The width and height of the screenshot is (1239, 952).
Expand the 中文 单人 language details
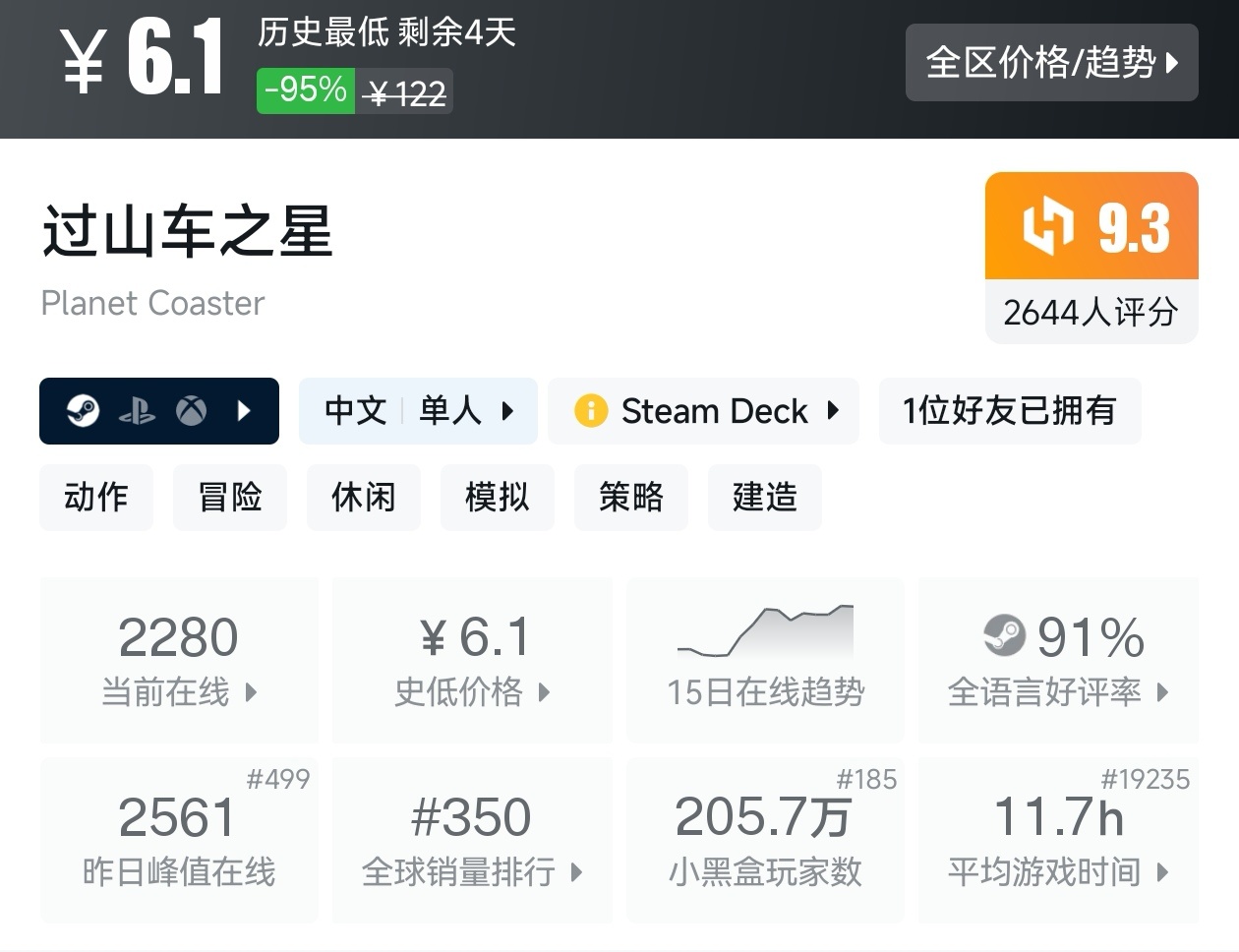coord(418,410)
